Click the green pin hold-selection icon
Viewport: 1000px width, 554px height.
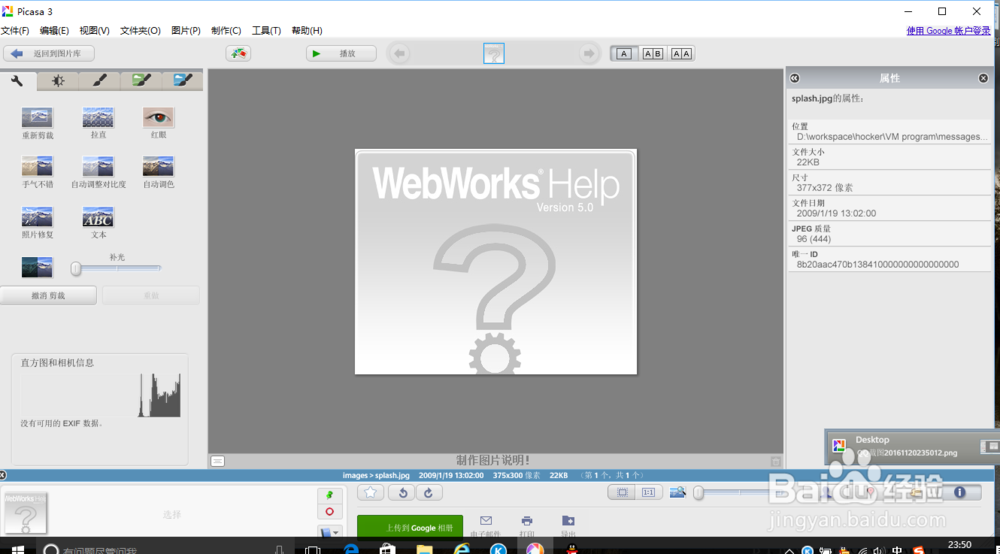click(x=330, y=495)
